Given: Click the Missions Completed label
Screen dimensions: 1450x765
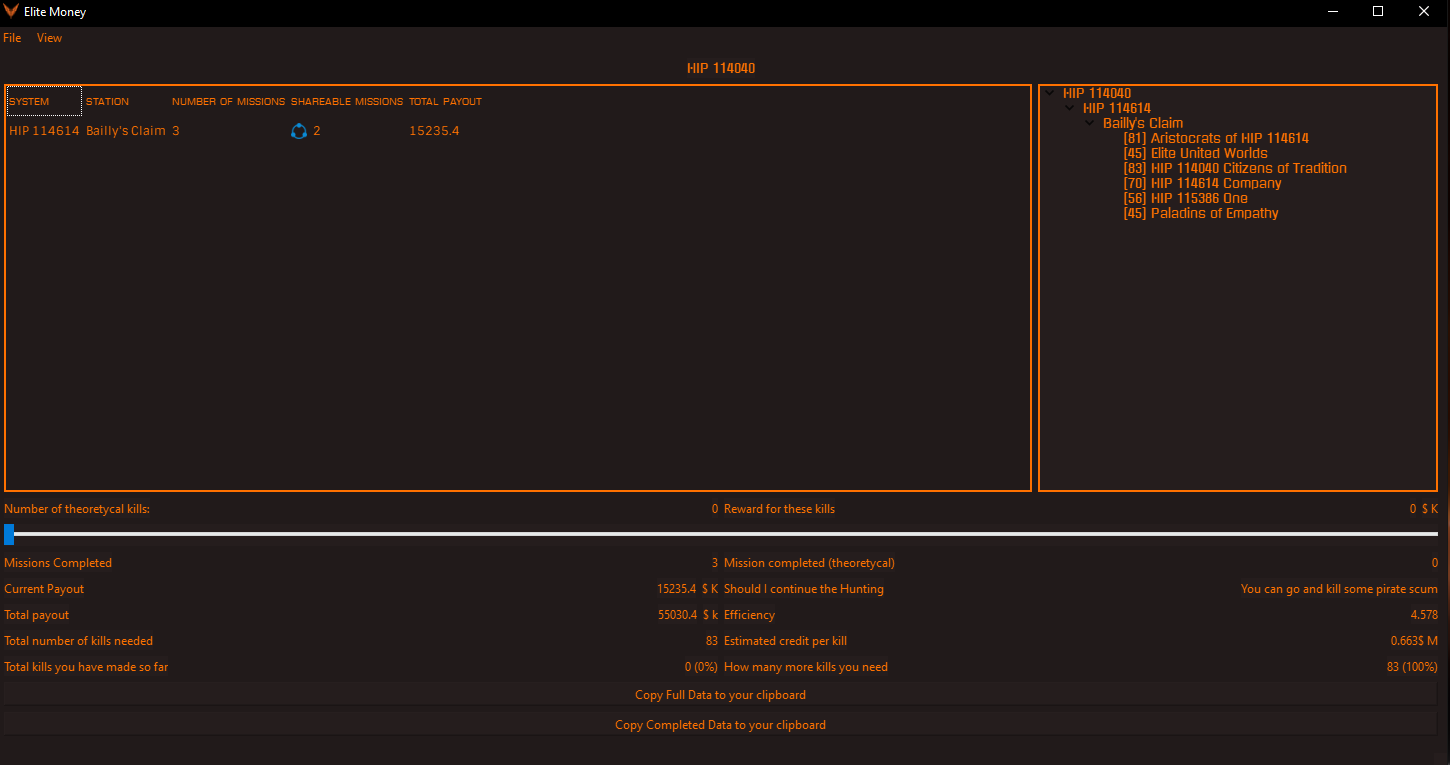Looking at the screenshot, I should [58, 563].
